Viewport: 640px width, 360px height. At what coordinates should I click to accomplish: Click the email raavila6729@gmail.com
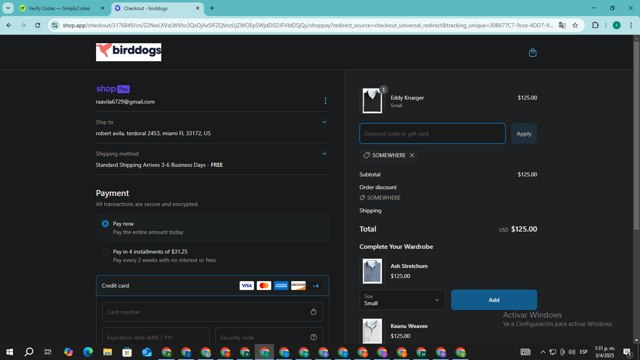[125, 102]
